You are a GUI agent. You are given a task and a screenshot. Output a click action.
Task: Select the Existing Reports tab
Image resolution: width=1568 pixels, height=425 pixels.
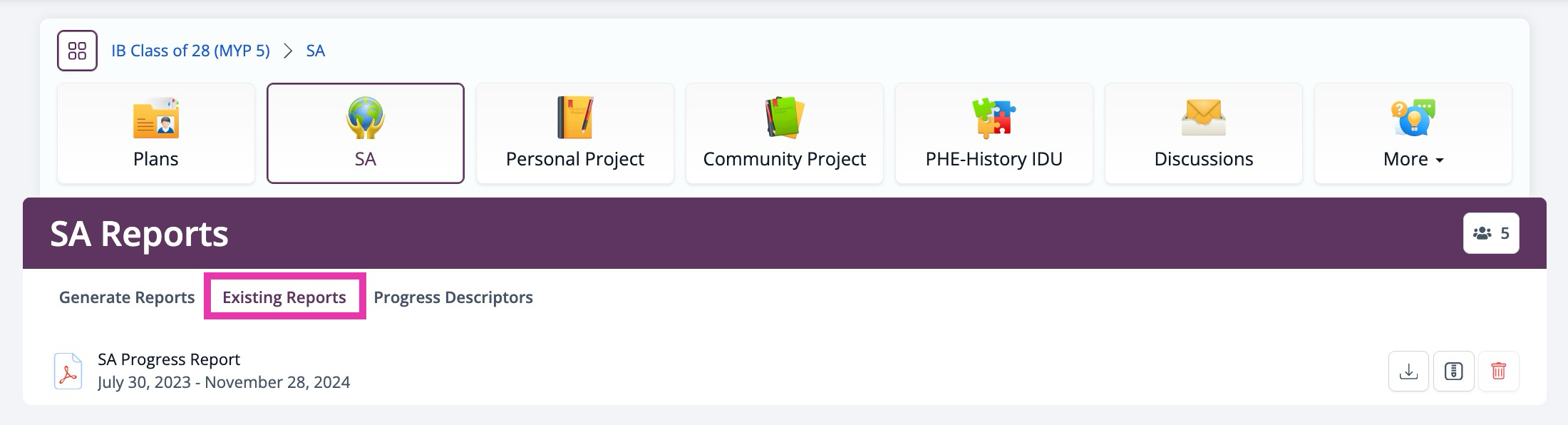(x=284, y=297)
